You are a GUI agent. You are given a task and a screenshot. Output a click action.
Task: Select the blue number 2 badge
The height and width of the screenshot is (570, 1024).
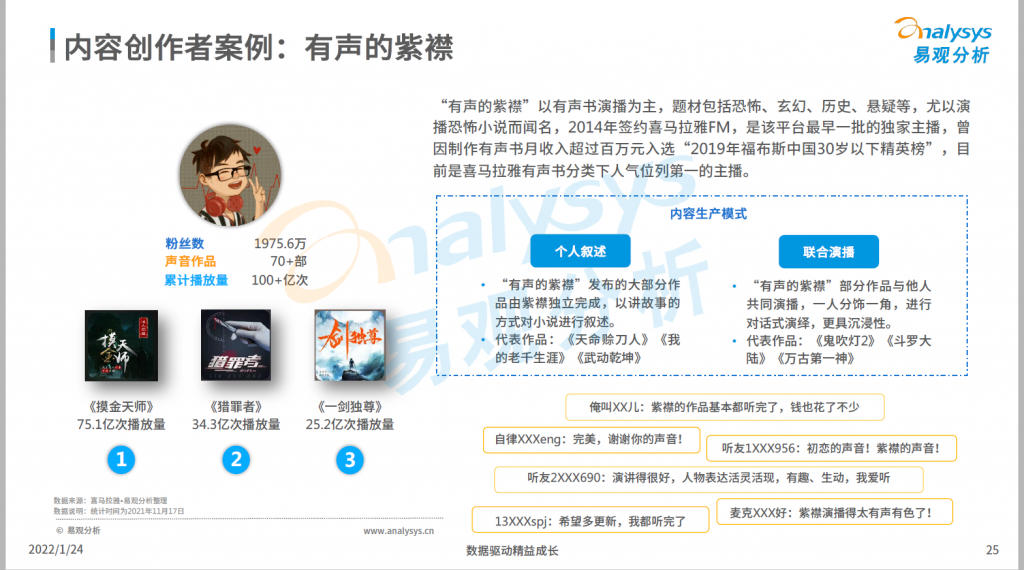pyautogui.click(x=236, y=460)
